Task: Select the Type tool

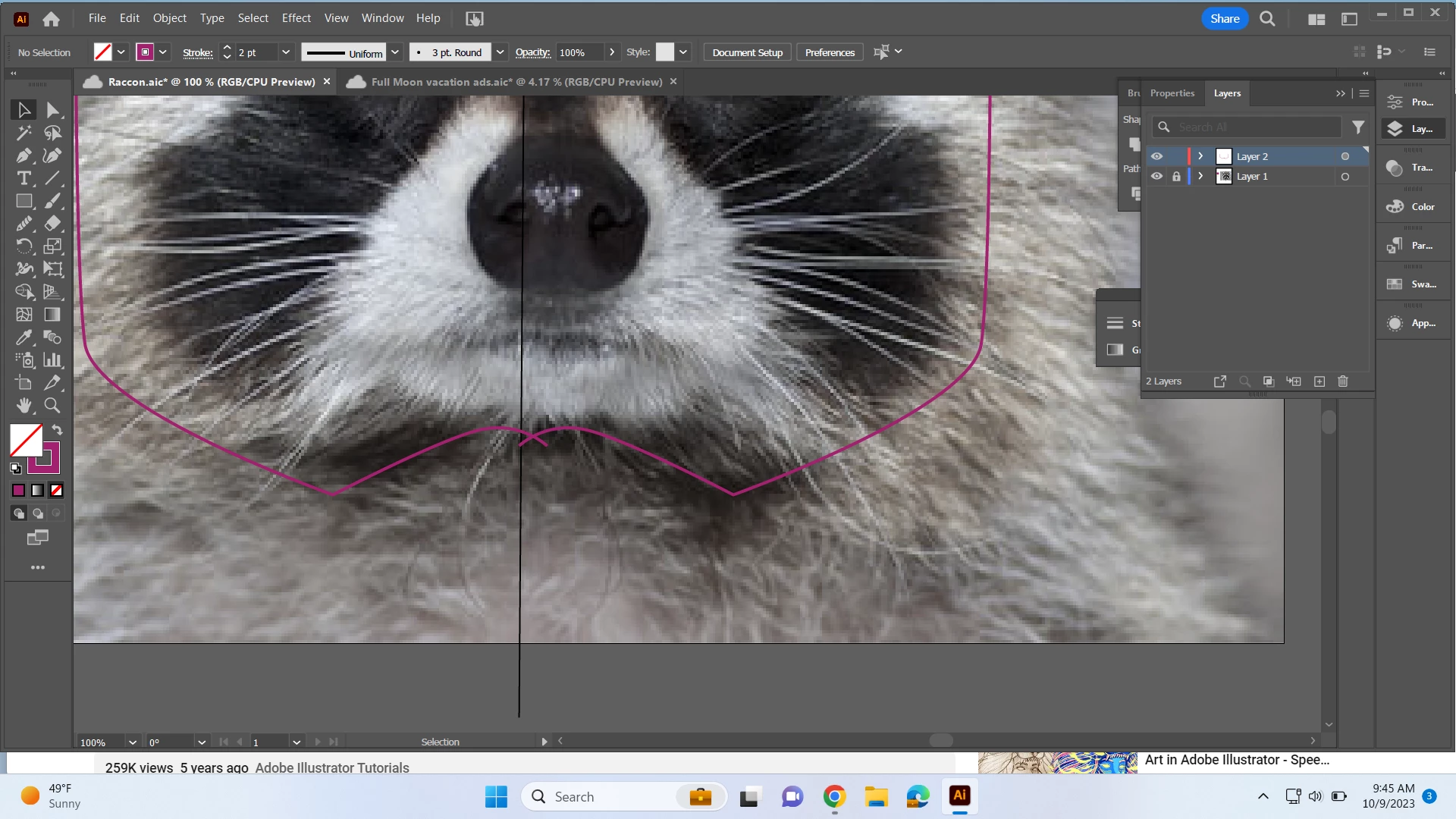Action: (24, 178)
